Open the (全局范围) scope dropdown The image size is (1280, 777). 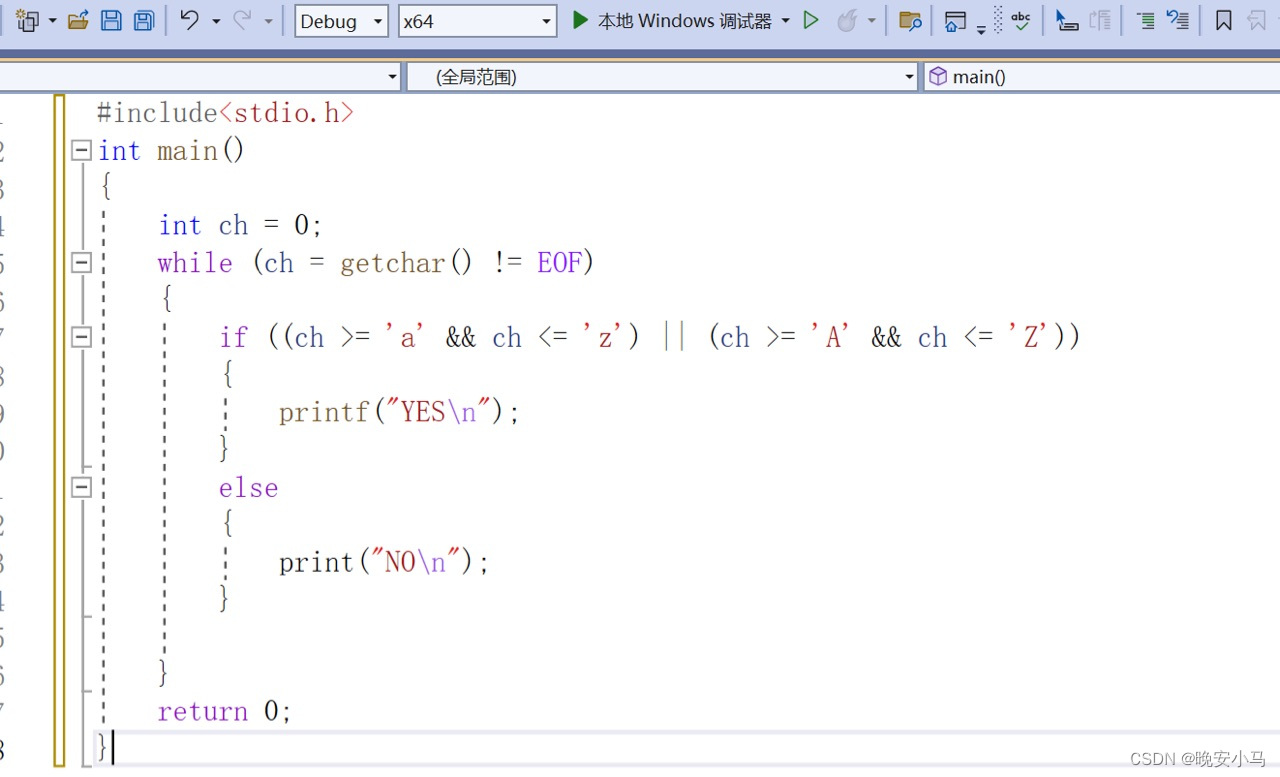662,77
